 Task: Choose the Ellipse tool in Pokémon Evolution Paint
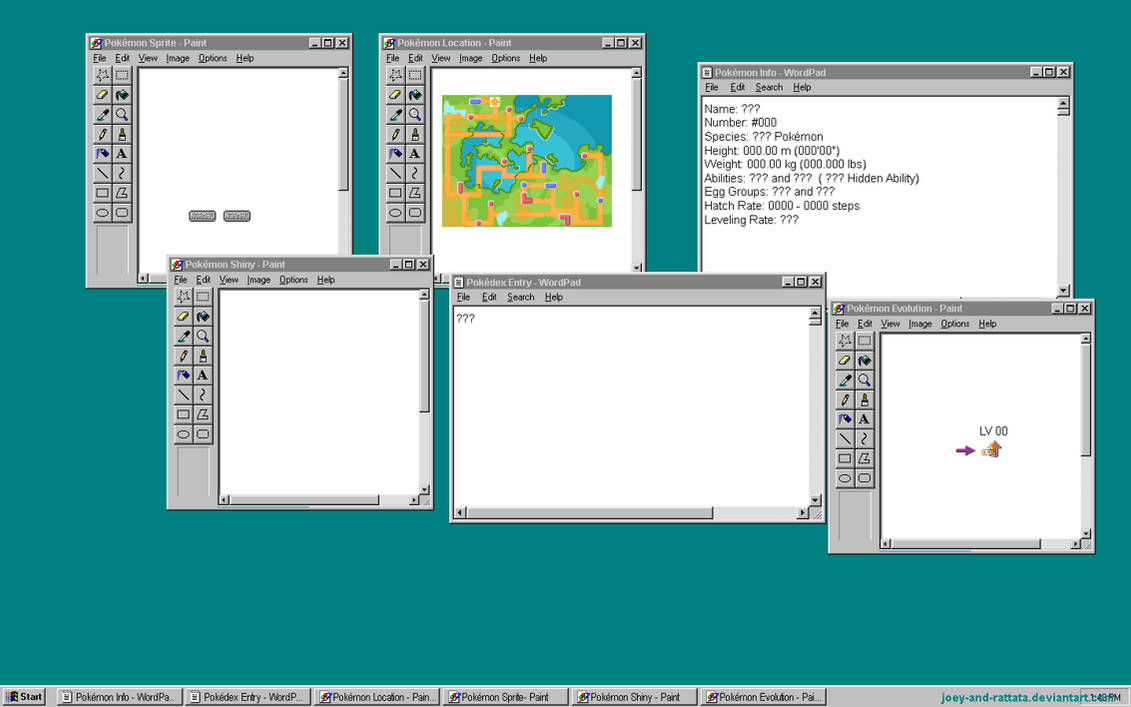coord(845,478)
